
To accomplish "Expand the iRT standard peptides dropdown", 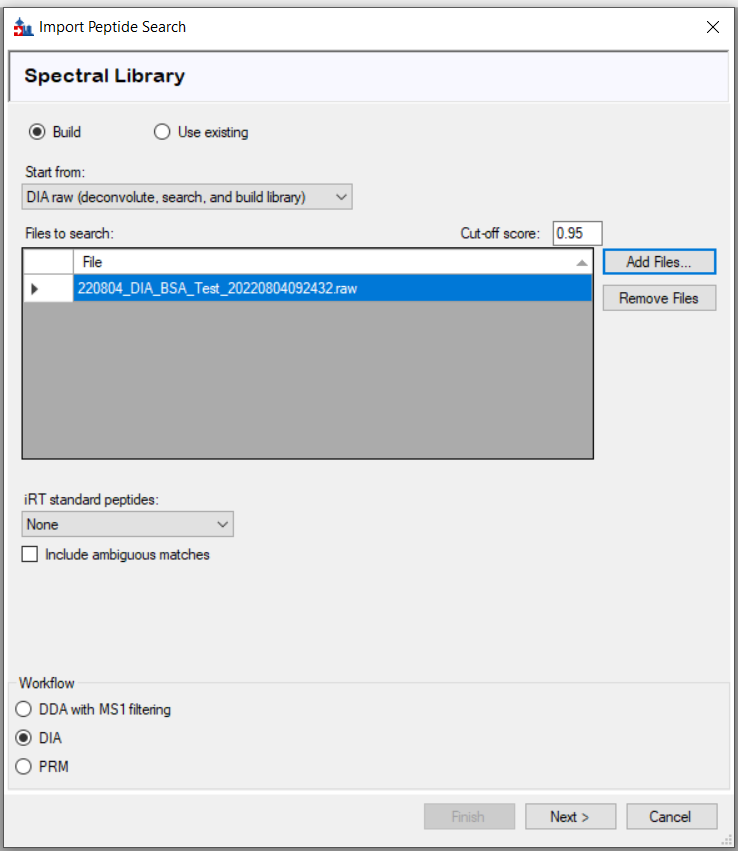I will coord(127,524).
